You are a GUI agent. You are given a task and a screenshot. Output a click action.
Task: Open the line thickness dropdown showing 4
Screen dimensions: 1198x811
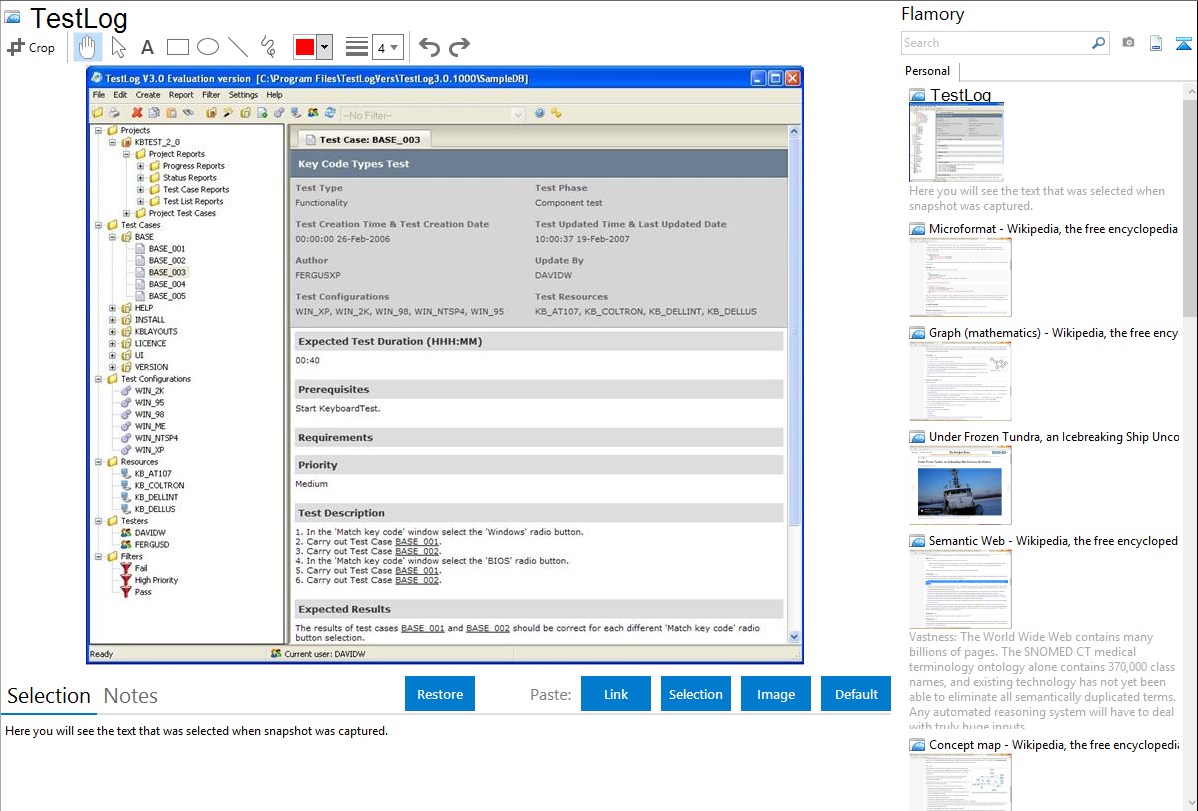(387, 47)
